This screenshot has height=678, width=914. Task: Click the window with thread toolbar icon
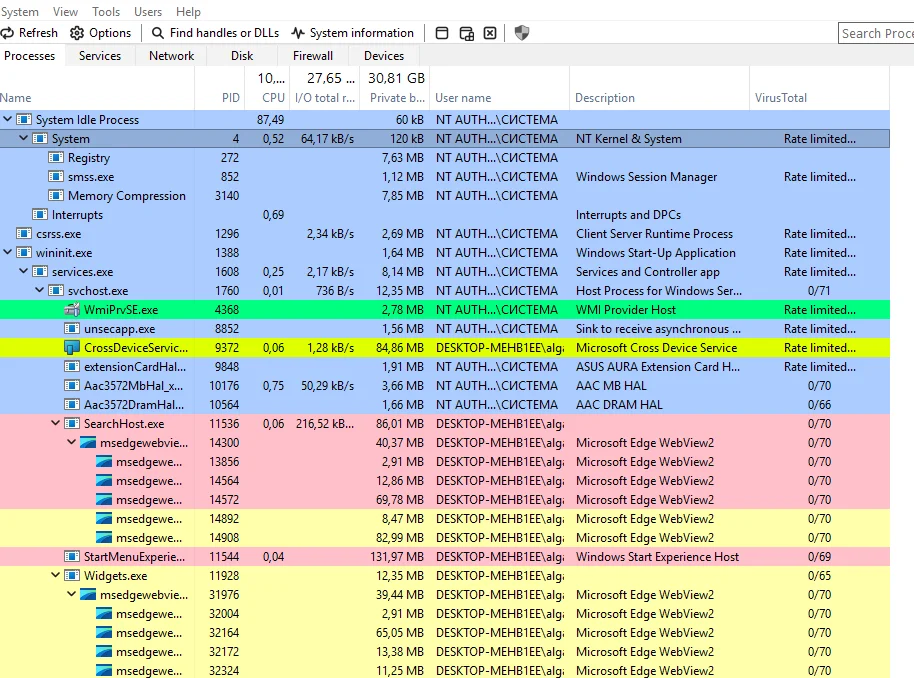point(466,33)
